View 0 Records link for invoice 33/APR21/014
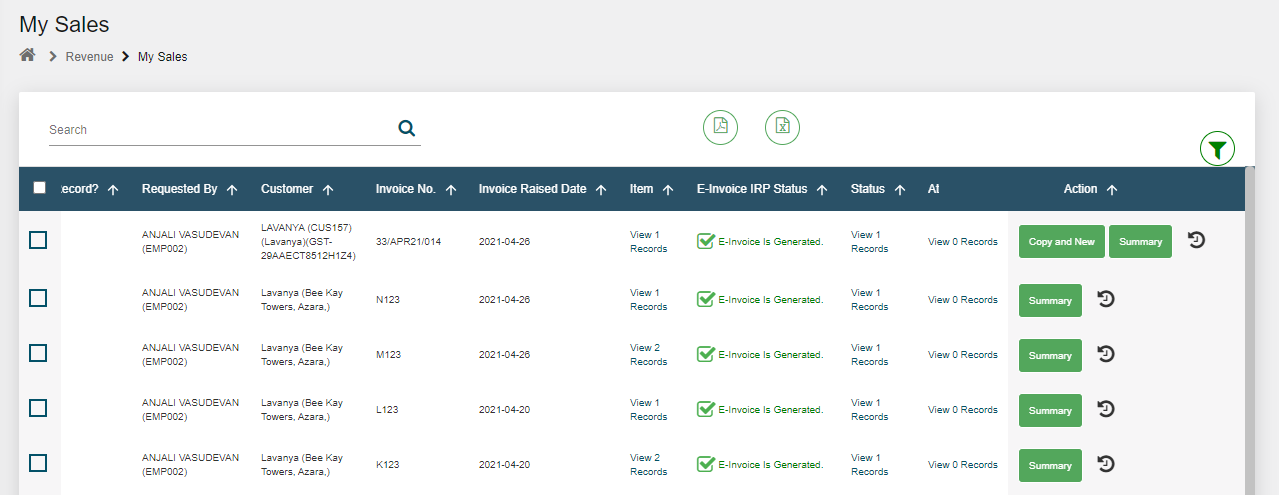 [963, 242]
